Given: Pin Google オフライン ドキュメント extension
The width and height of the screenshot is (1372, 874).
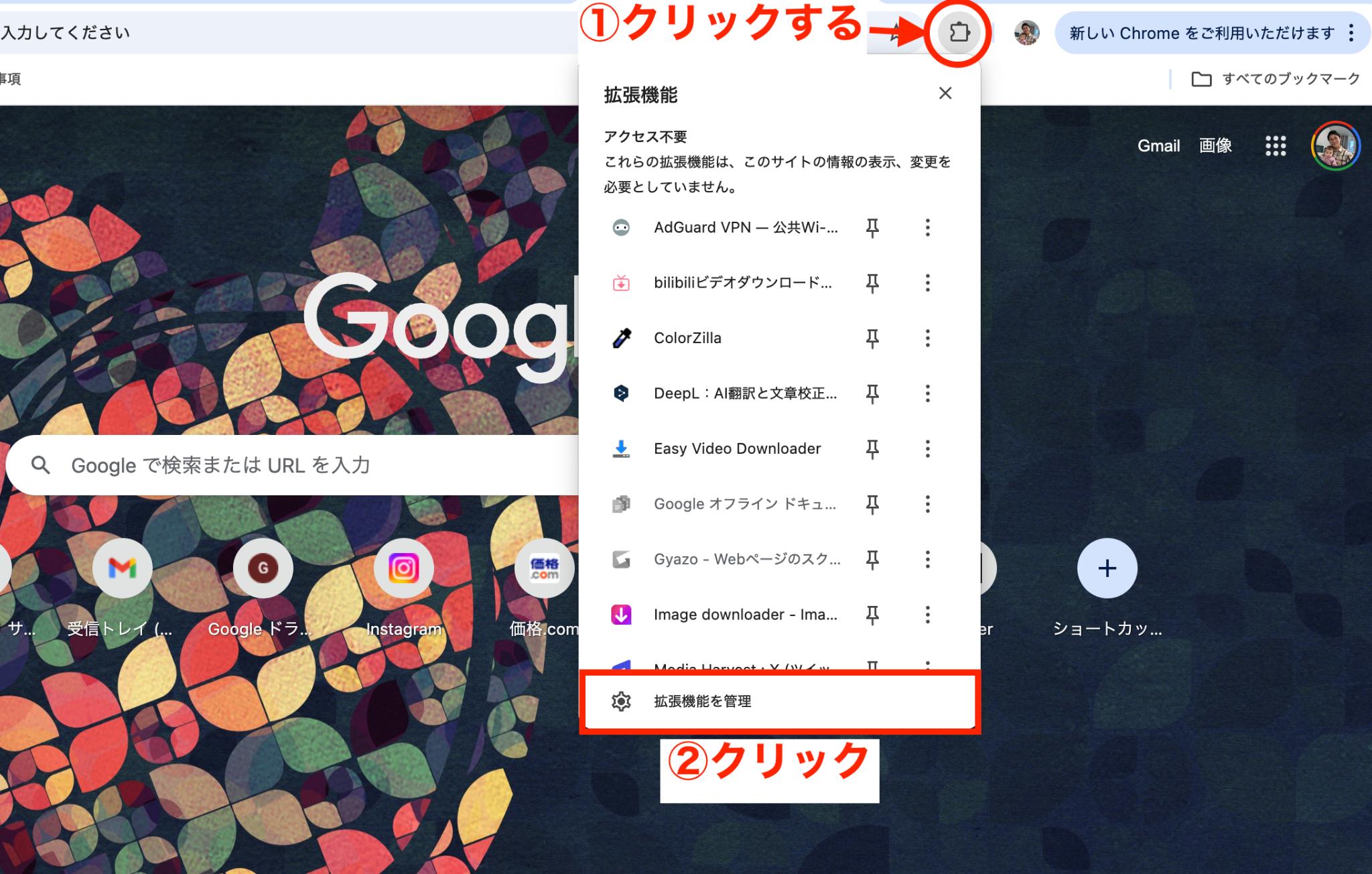Looking at the screenshot, I should tap(872, 504).
